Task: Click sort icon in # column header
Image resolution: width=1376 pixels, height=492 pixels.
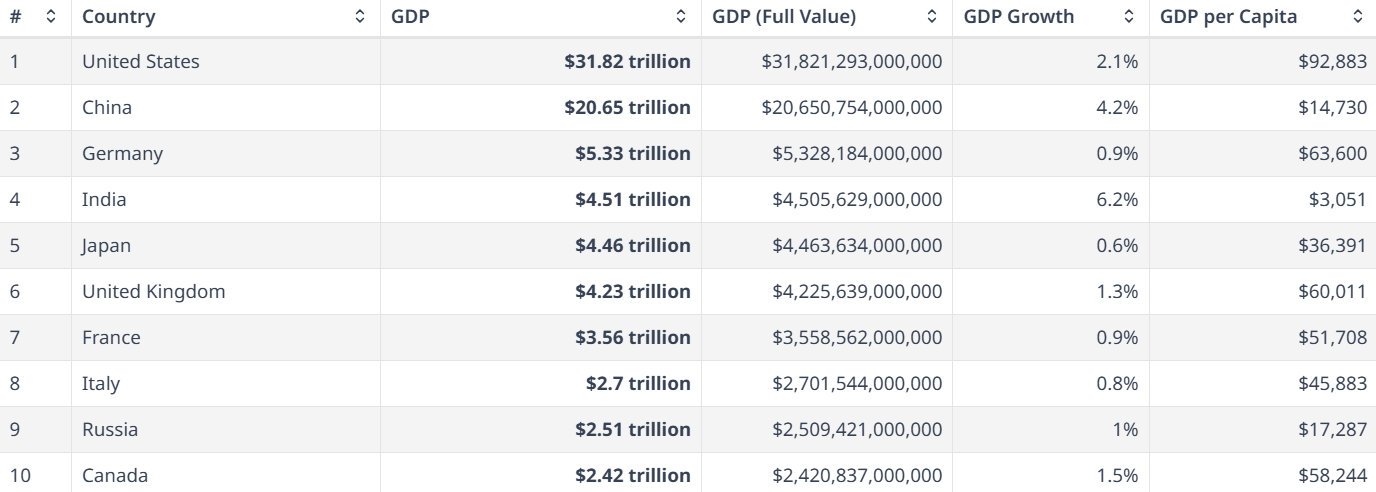Action: pos(51,17)
